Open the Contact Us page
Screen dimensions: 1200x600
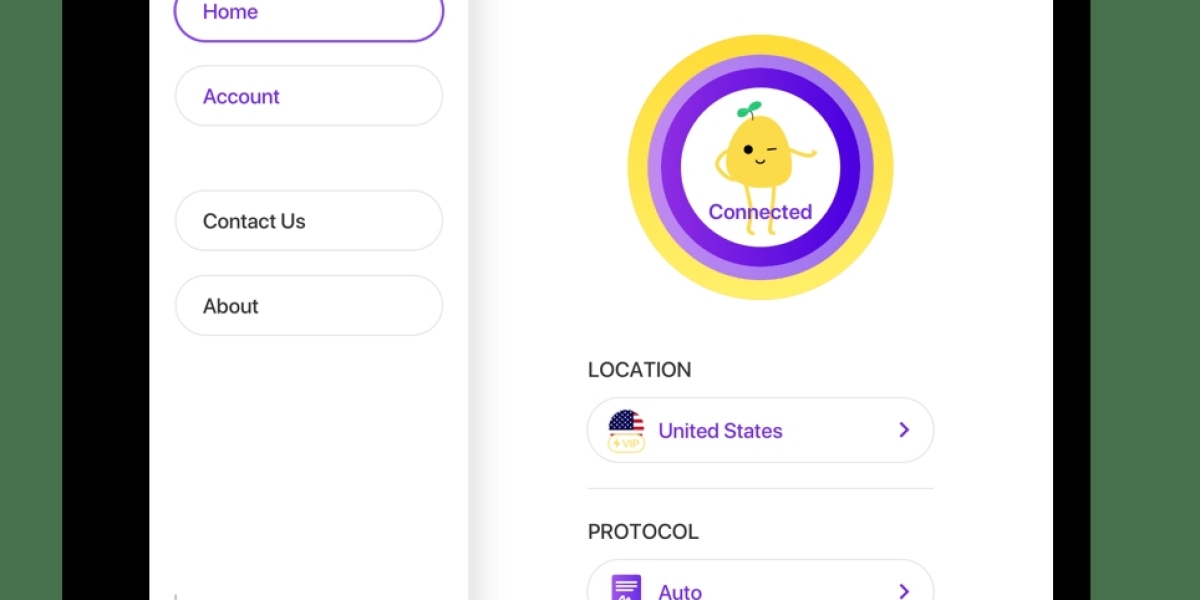click(x=308, y=221)
